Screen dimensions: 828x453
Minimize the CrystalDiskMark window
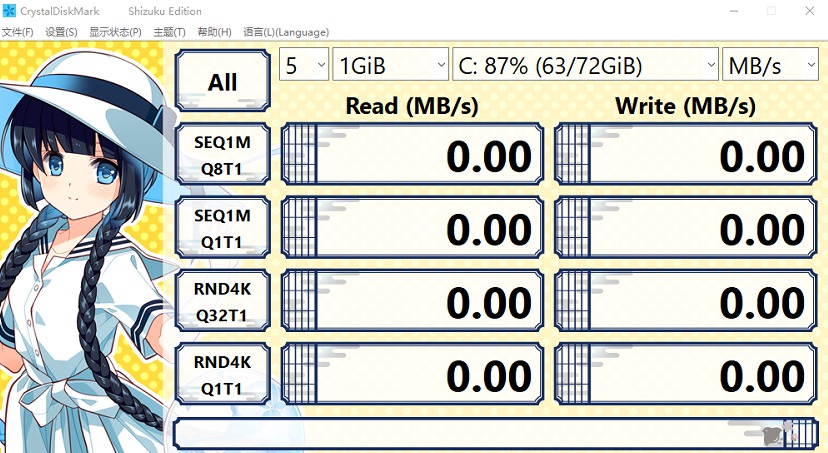point(734,11)
